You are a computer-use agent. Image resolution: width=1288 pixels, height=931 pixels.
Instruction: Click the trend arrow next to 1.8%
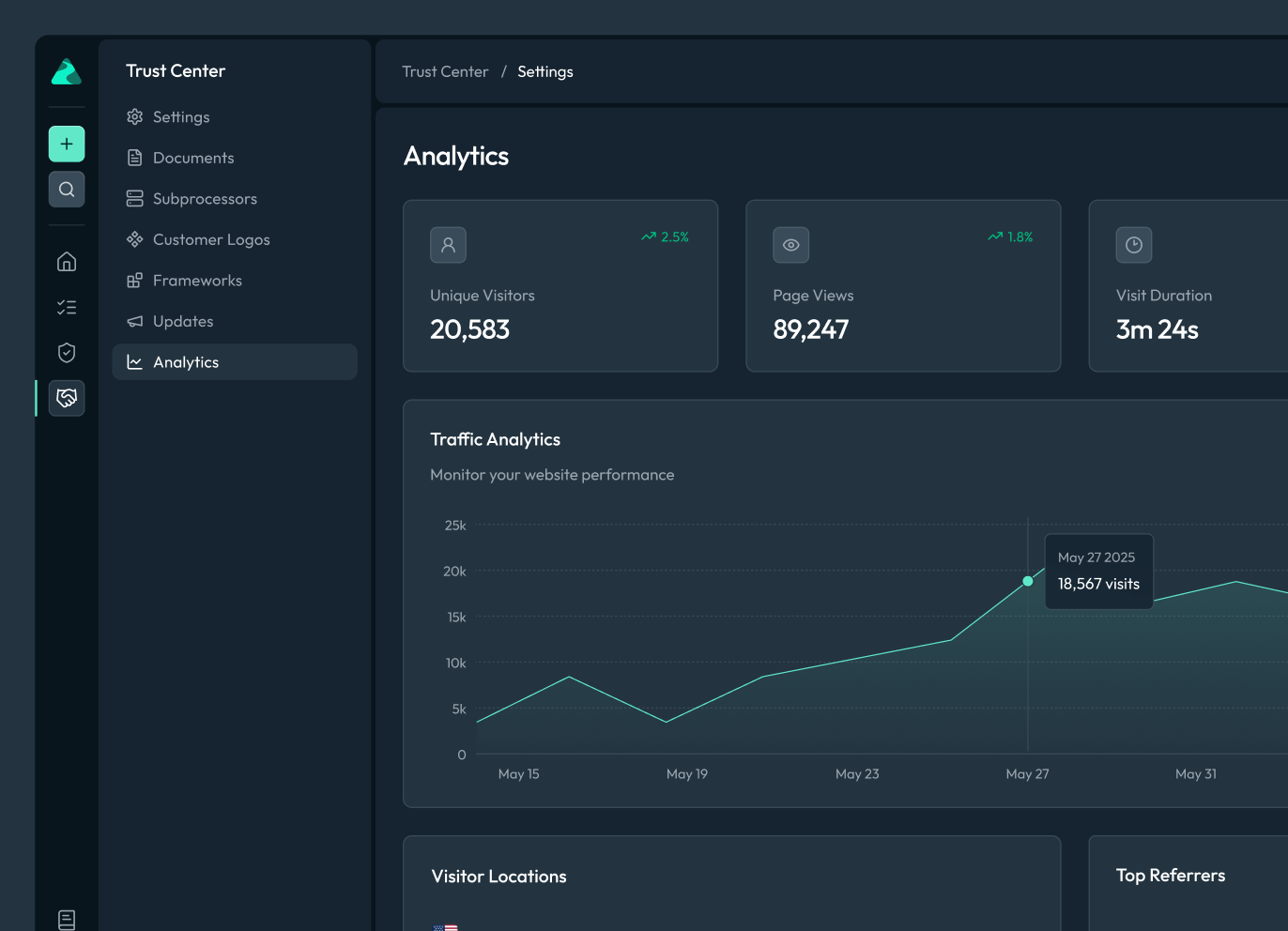click(995, 237)
